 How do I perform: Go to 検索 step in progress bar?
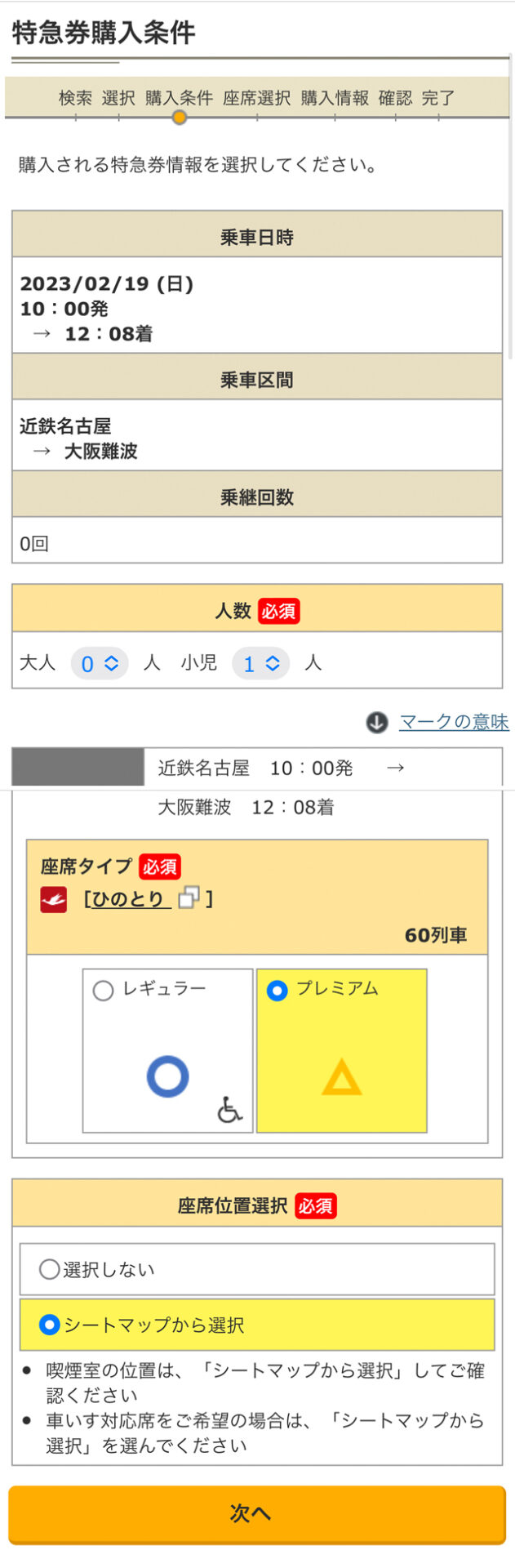[x=76, y=98]
